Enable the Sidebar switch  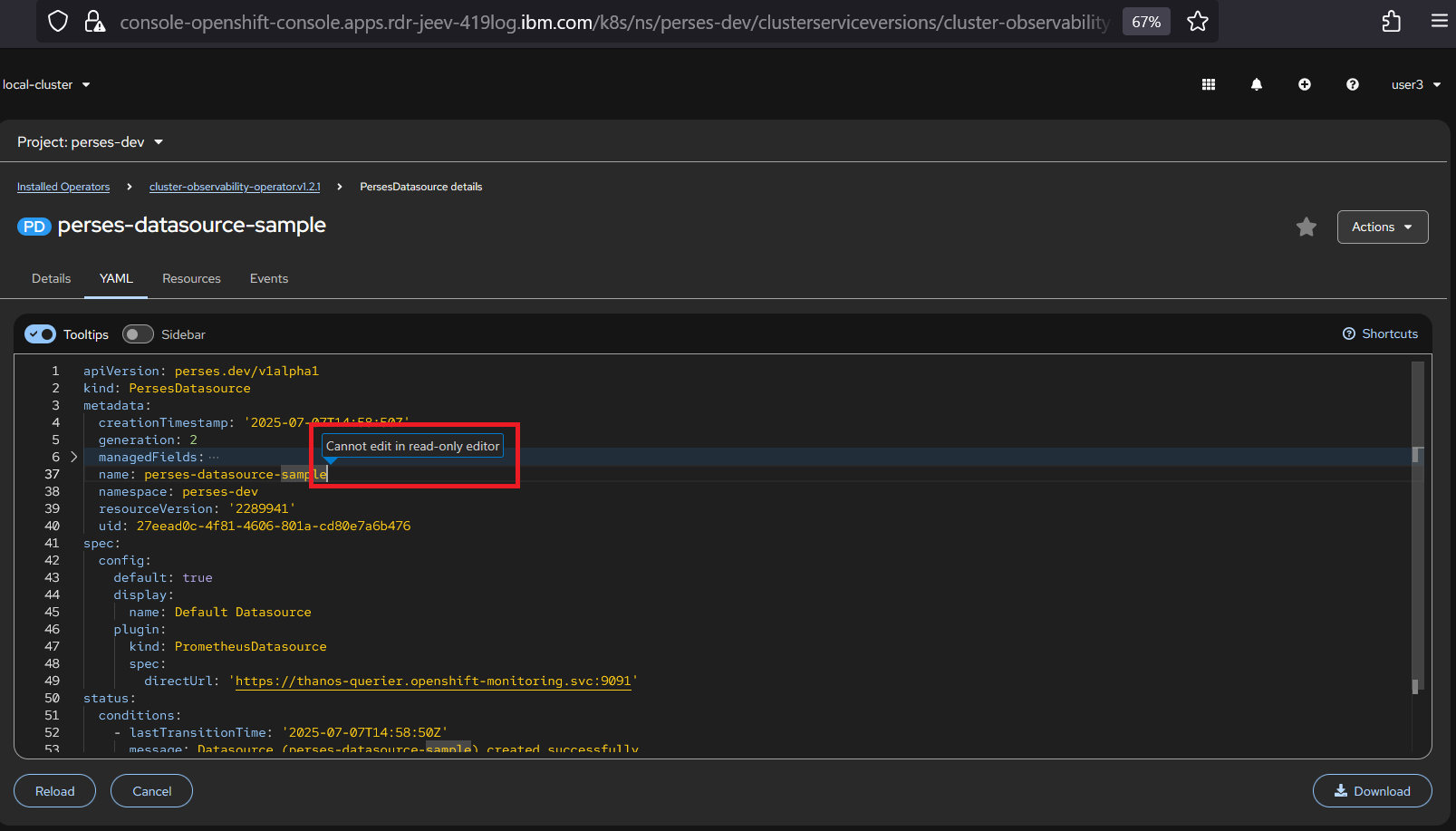pyautogui.click(x=138, y=334)
